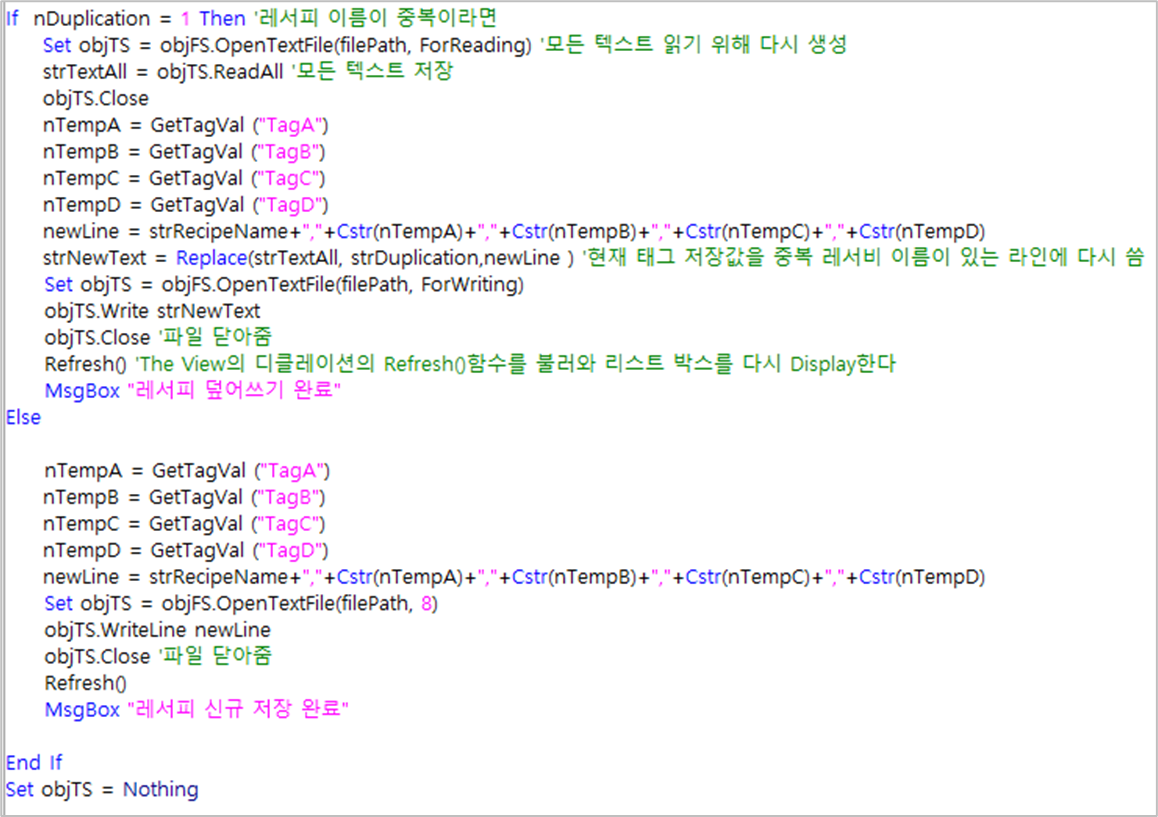This screenshot has width=1158, height=817.
Task: Click the Else keyword
Action: [22, 417]
